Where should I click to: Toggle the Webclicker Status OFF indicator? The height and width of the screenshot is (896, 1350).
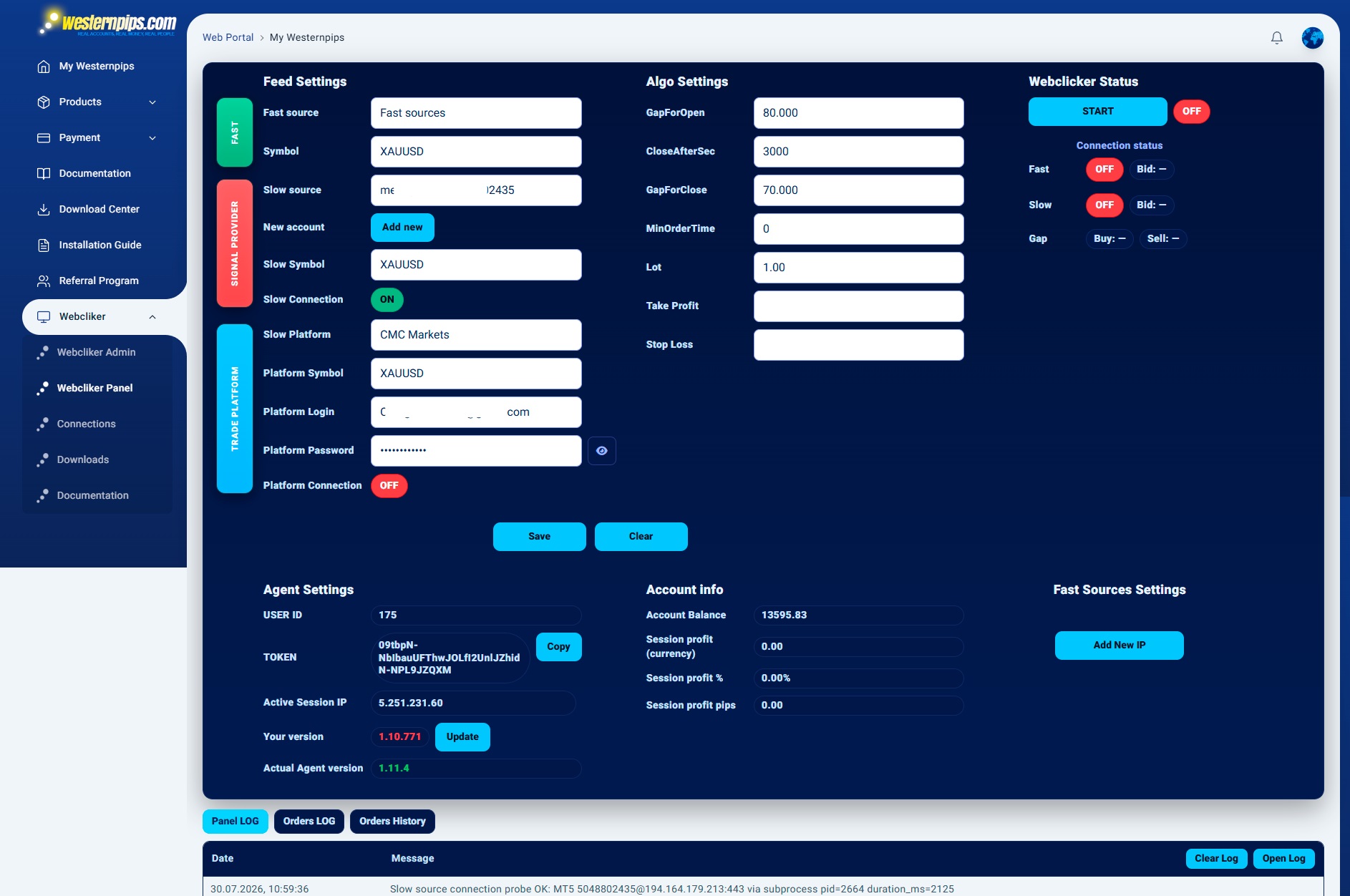1192,111
